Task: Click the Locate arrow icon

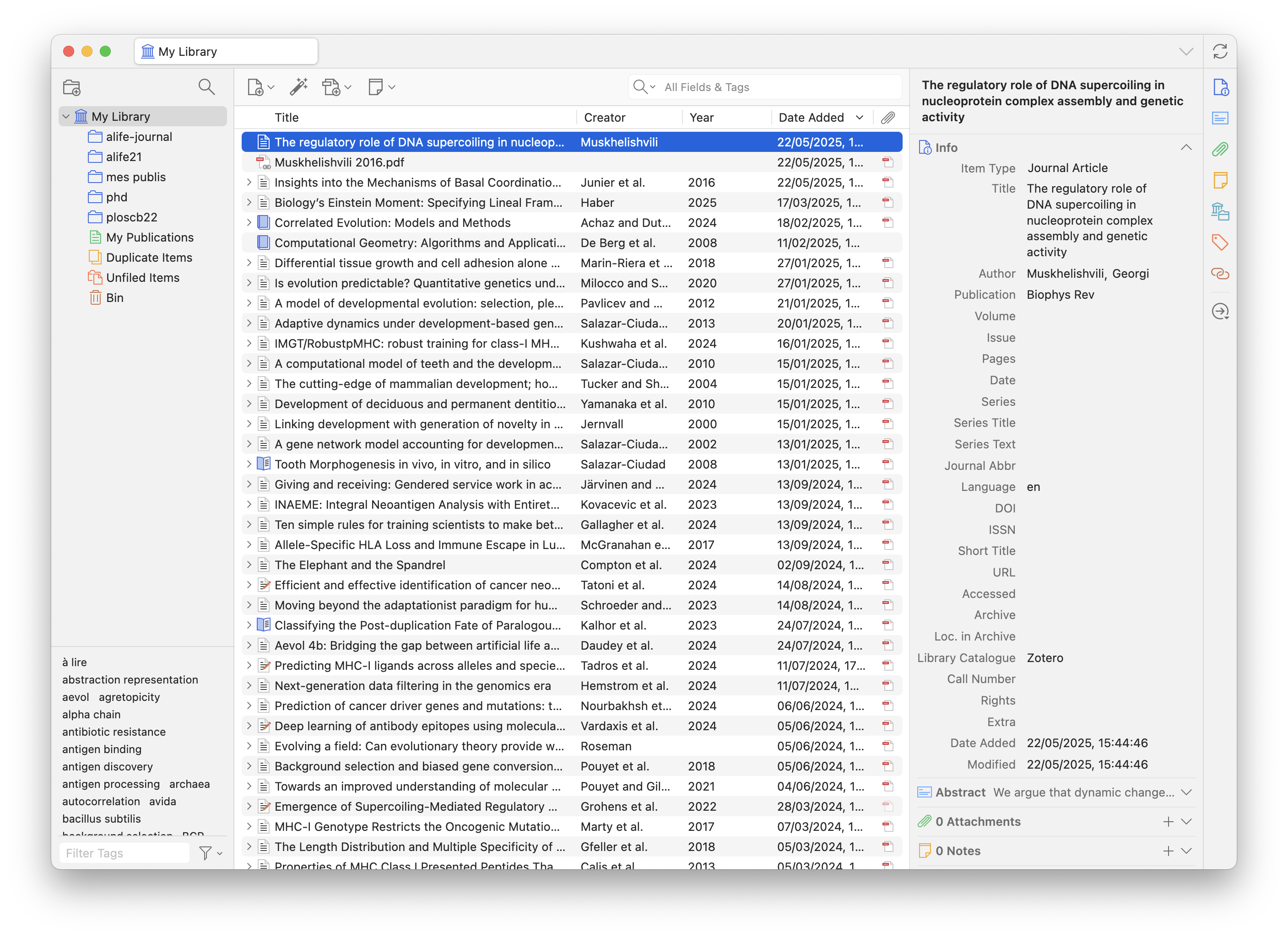Action: pos(1220,312)
